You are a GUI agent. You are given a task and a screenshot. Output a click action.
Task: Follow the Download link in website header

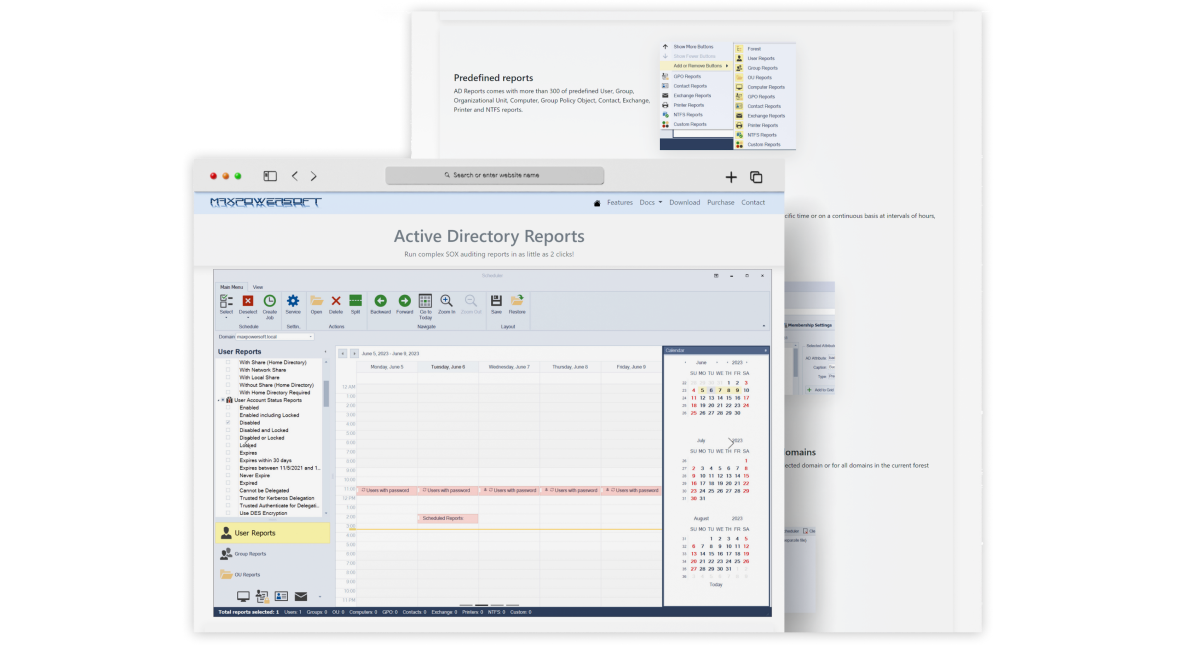pyautogui.click(x=685, y=203)
